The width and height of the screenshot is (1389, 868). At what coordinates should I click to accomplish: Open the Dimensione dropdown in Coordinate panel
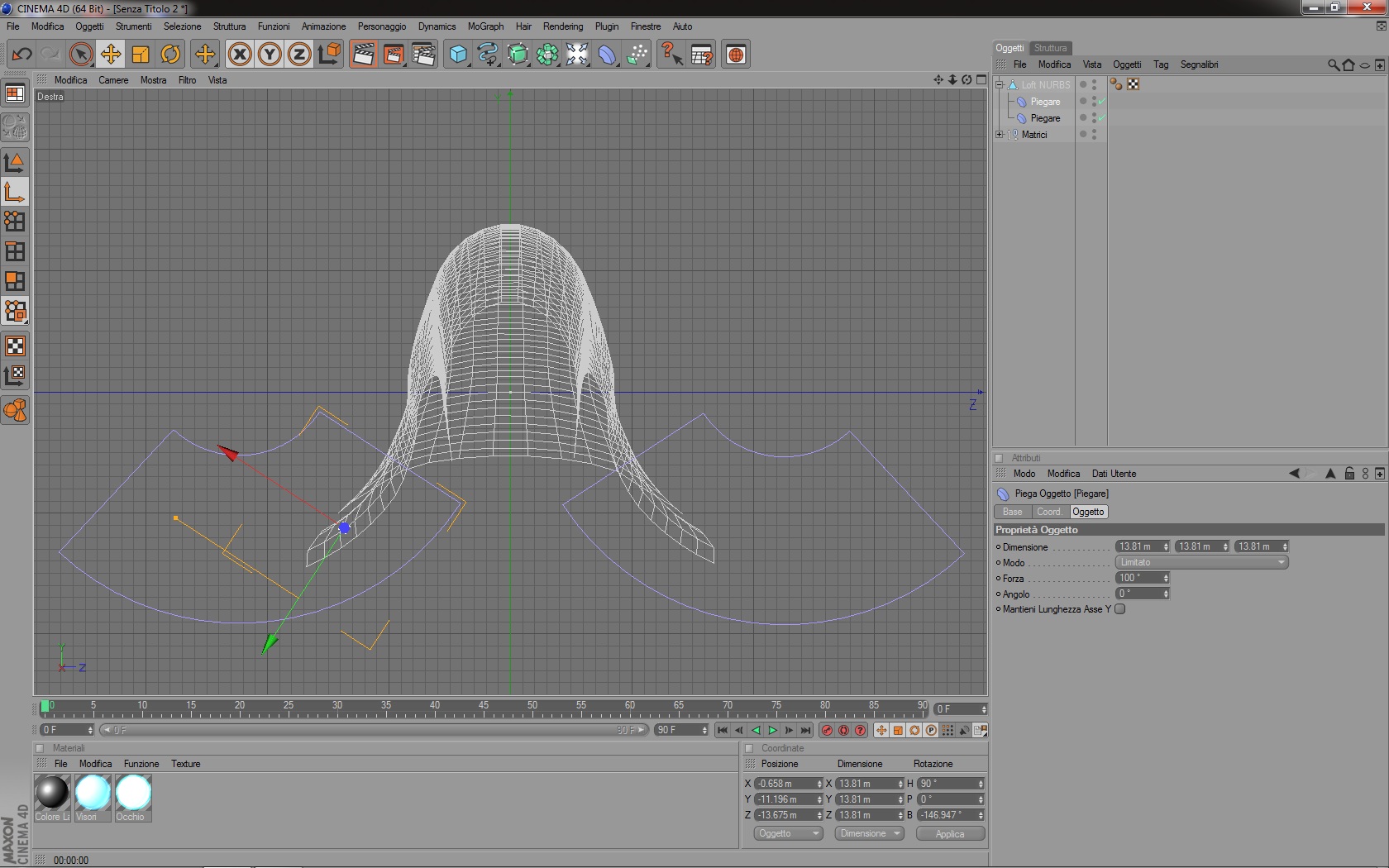click(870, 833)
